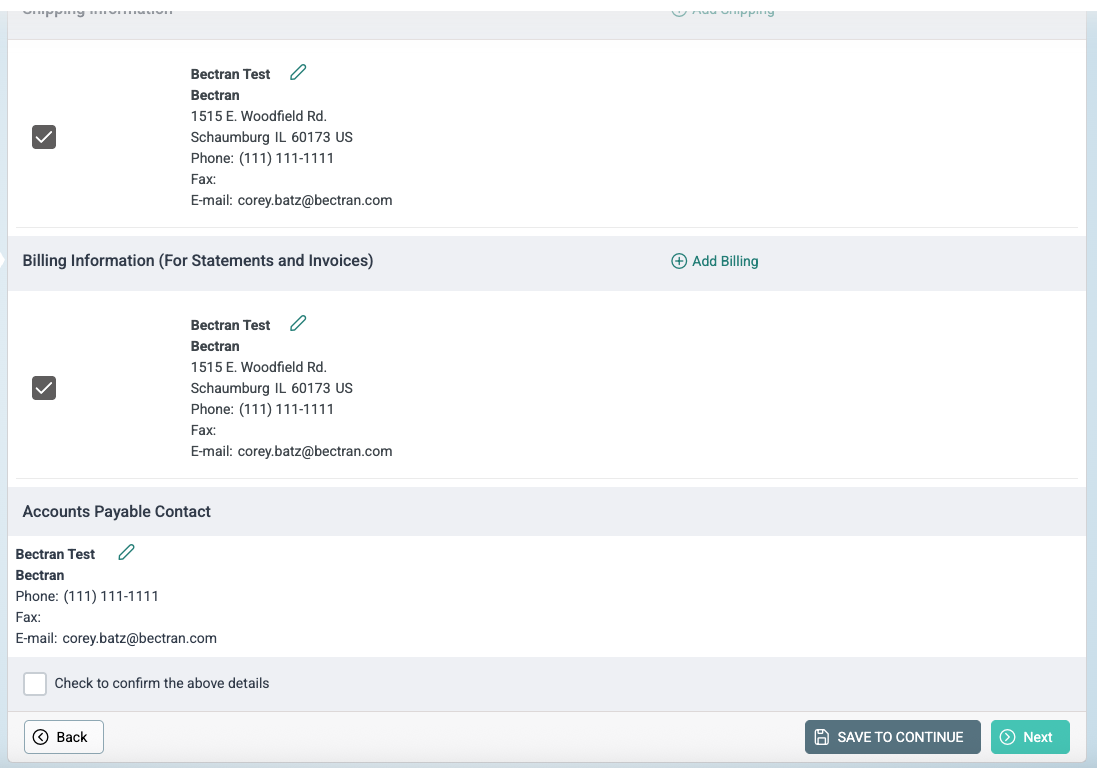Click Bectran Test name under Accounts Payable
1097x768 pixels.
click(55, 554)
